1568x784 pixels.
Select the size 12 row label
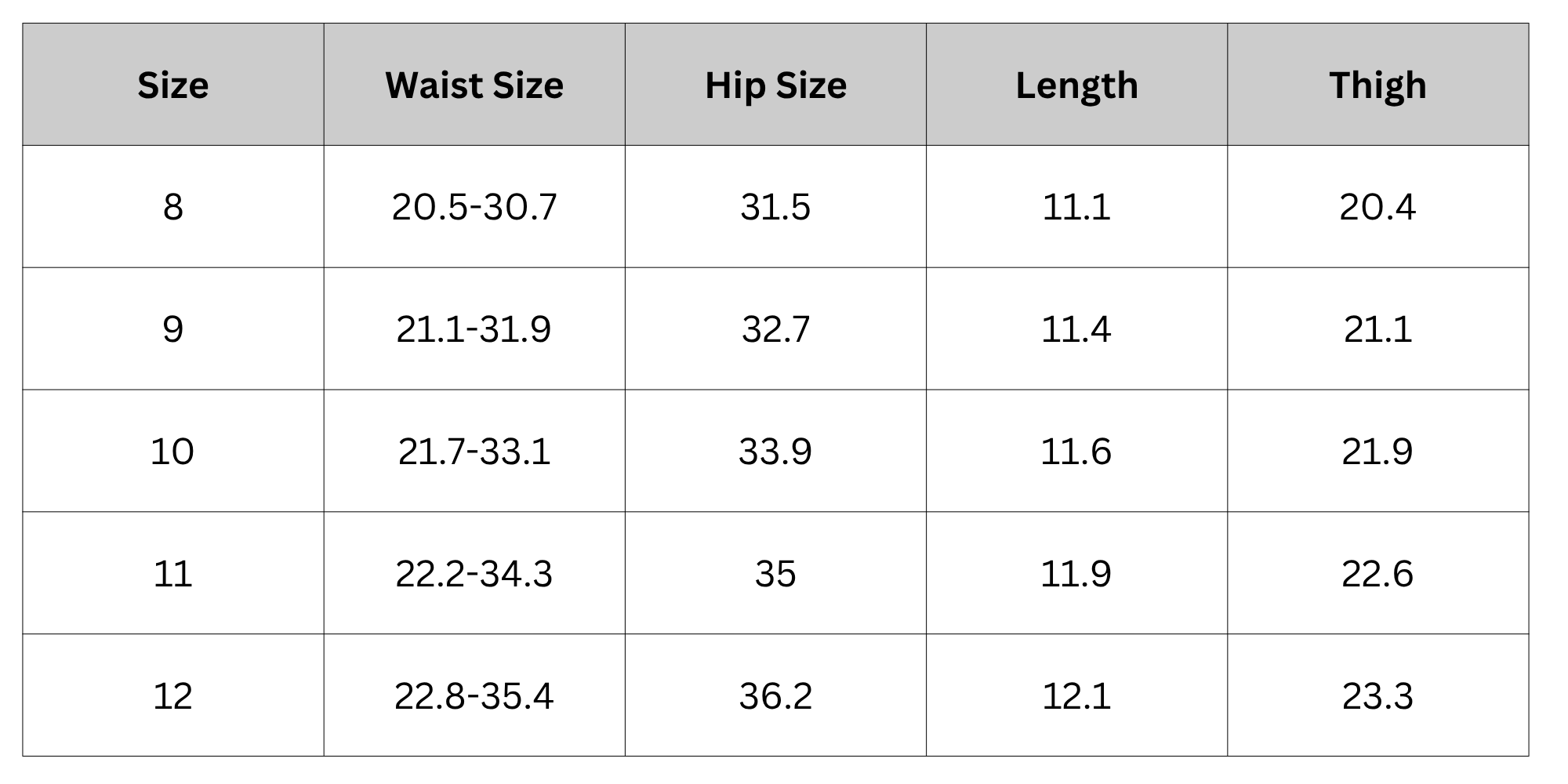[173, 696]
